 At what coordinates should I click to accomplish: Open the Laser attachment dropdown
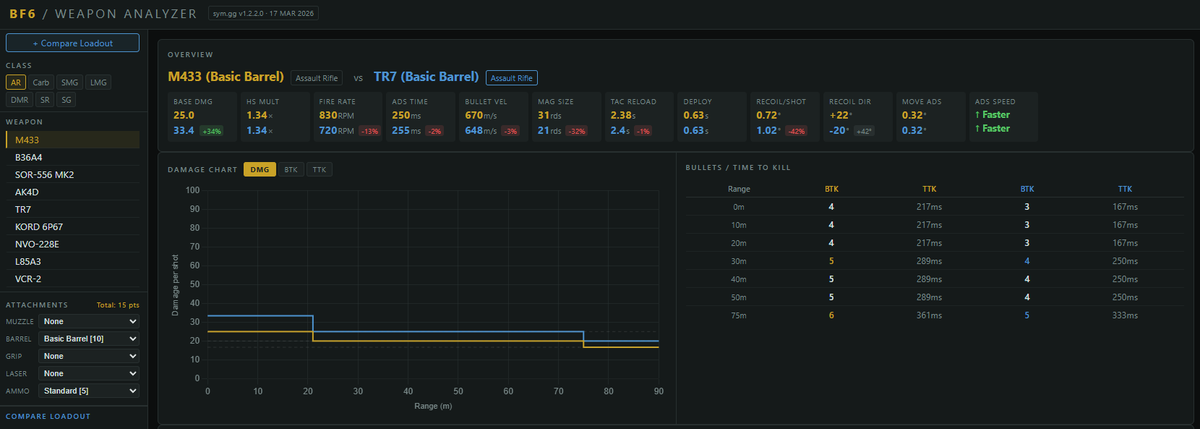[x=89, y=373]
